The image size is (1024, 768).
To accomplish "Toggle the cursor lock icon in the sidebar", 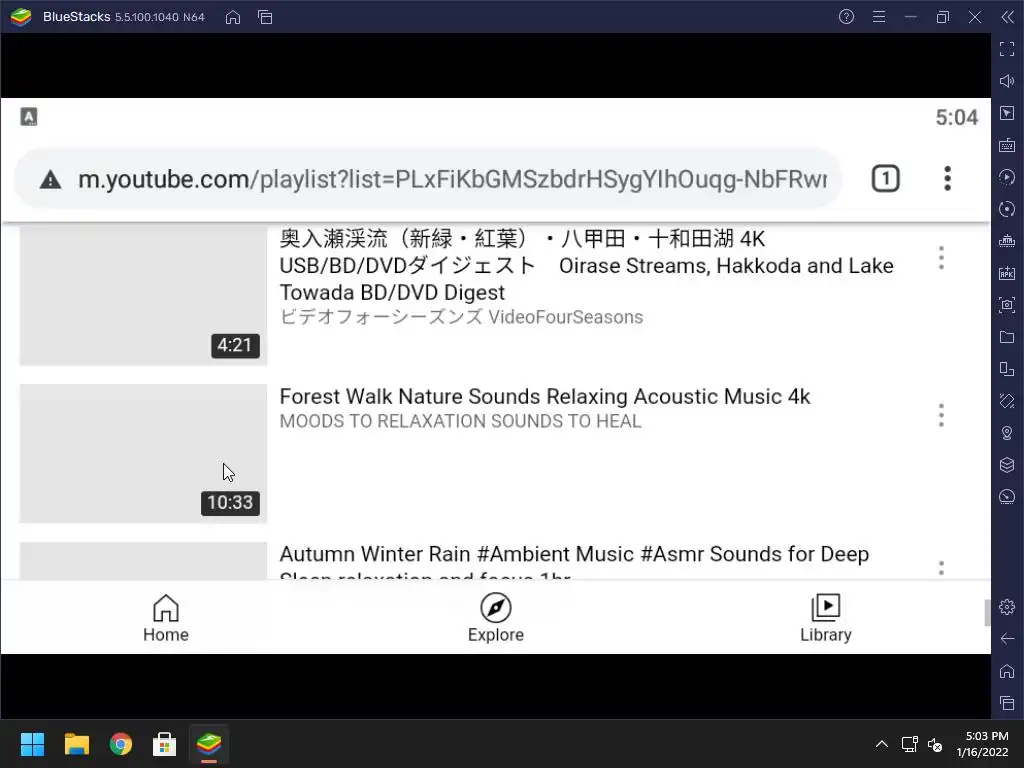I will point(1007,113).
